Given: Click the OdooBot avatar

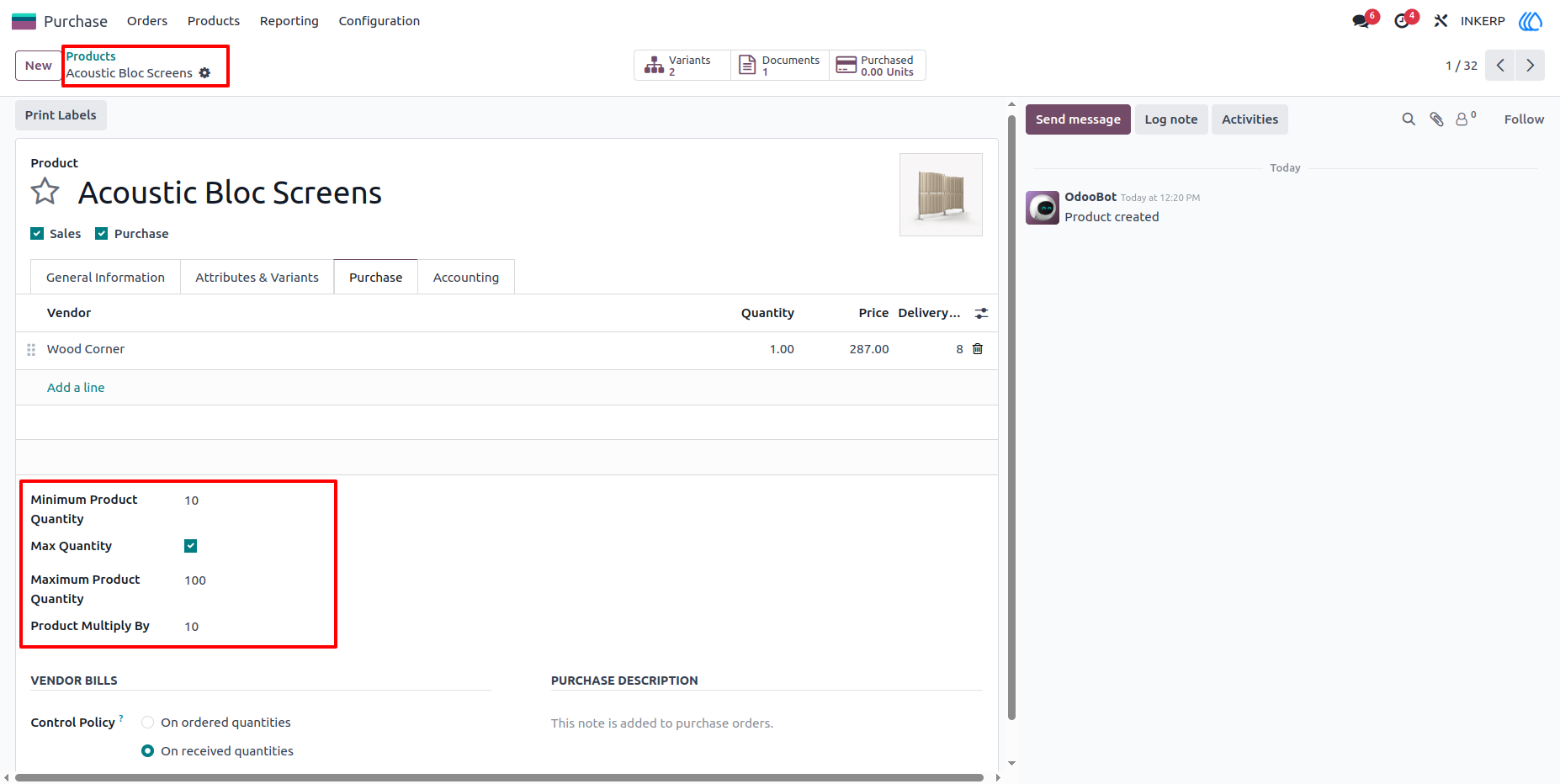Looking at the screenshot, I should click(x=1043, y=208).
